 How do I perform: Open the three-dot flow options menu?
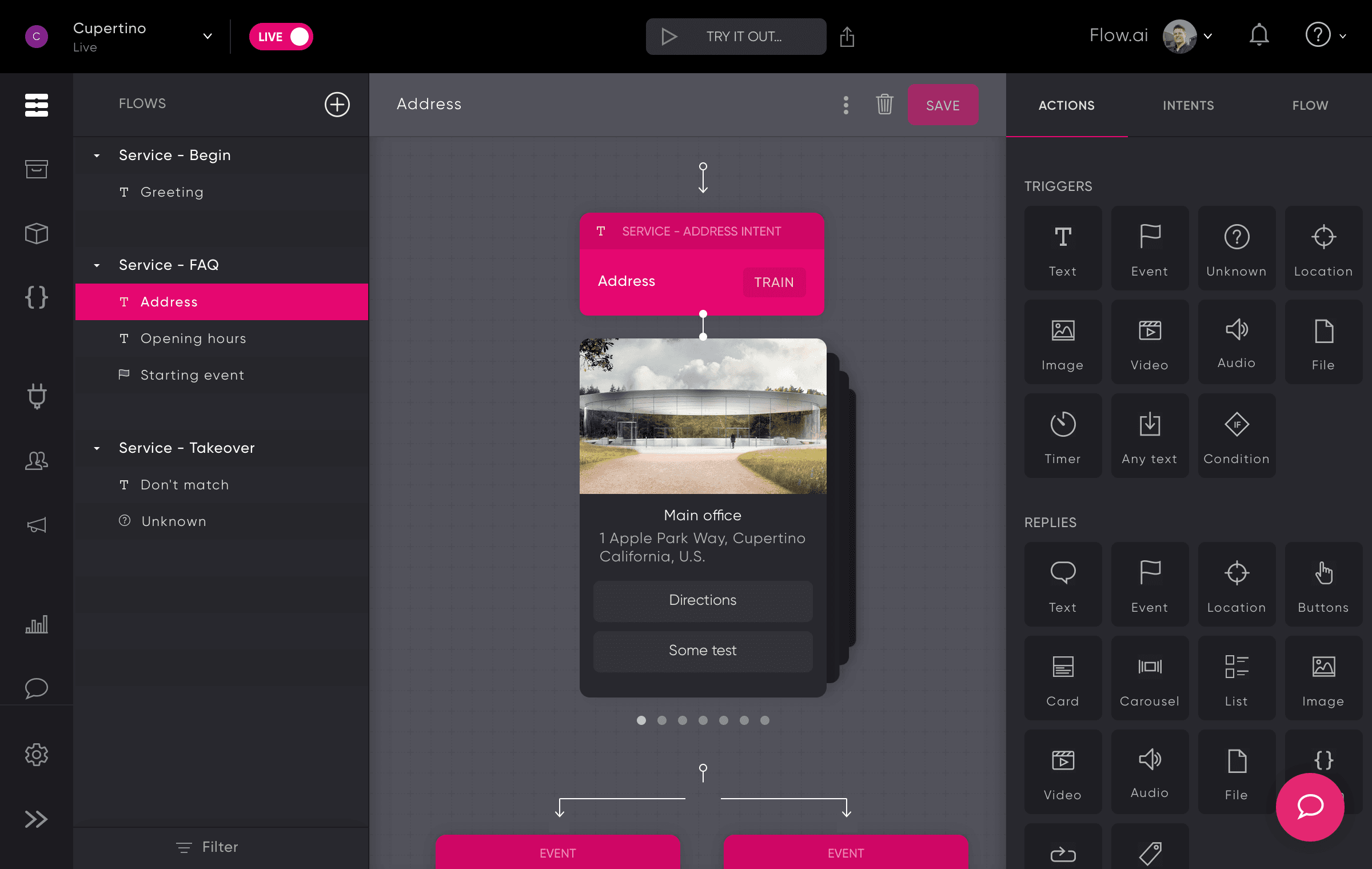(x=846, y=105)
